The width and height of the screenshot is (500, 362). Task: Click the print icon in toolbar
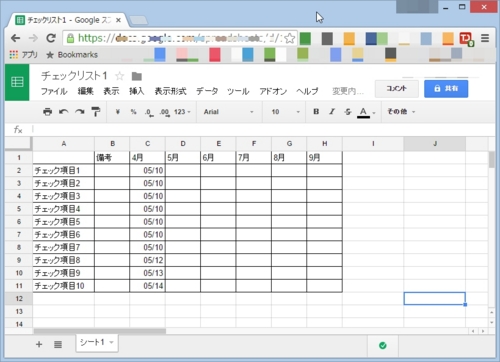tap(47, 112)
